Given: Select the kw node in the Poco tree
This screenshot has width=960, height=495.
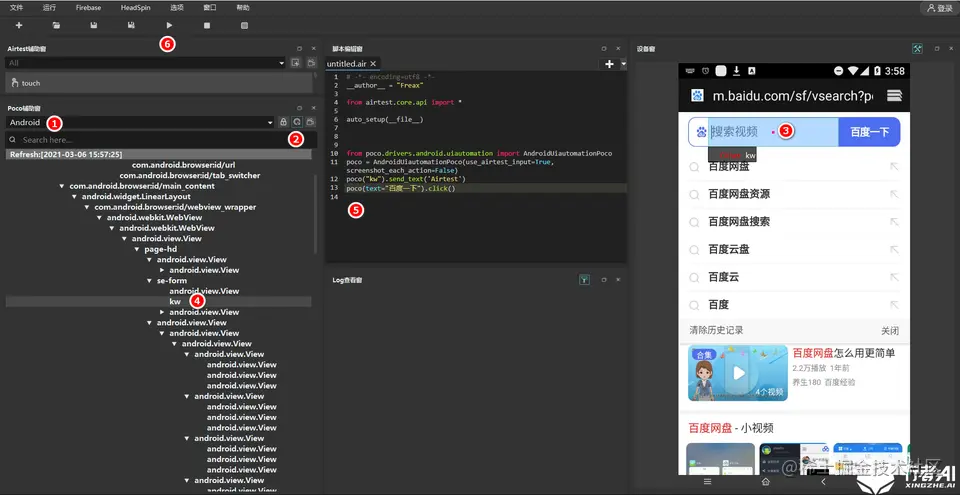Looking at the screenshot, I should [x=175, y=301].
